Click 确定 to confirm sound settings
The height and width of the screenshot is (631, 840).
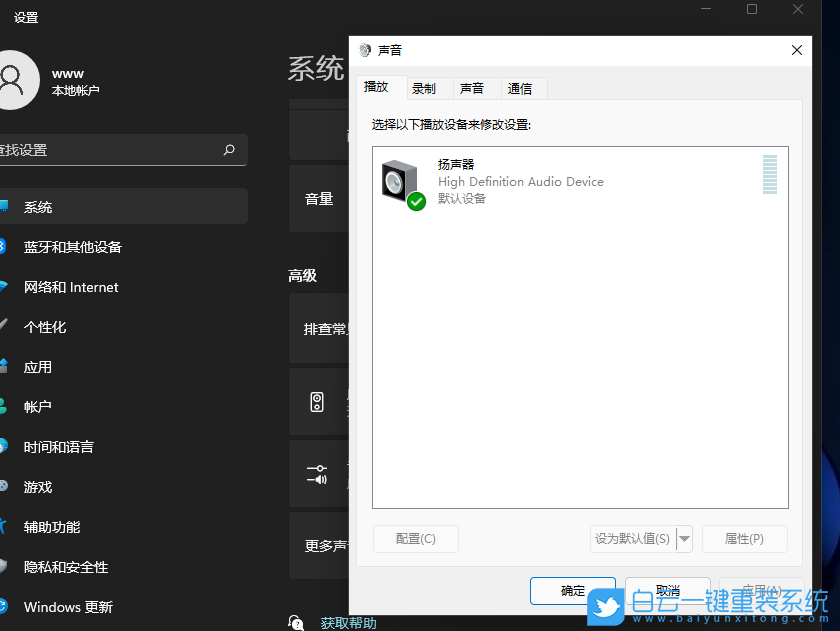tap(572, 591)
